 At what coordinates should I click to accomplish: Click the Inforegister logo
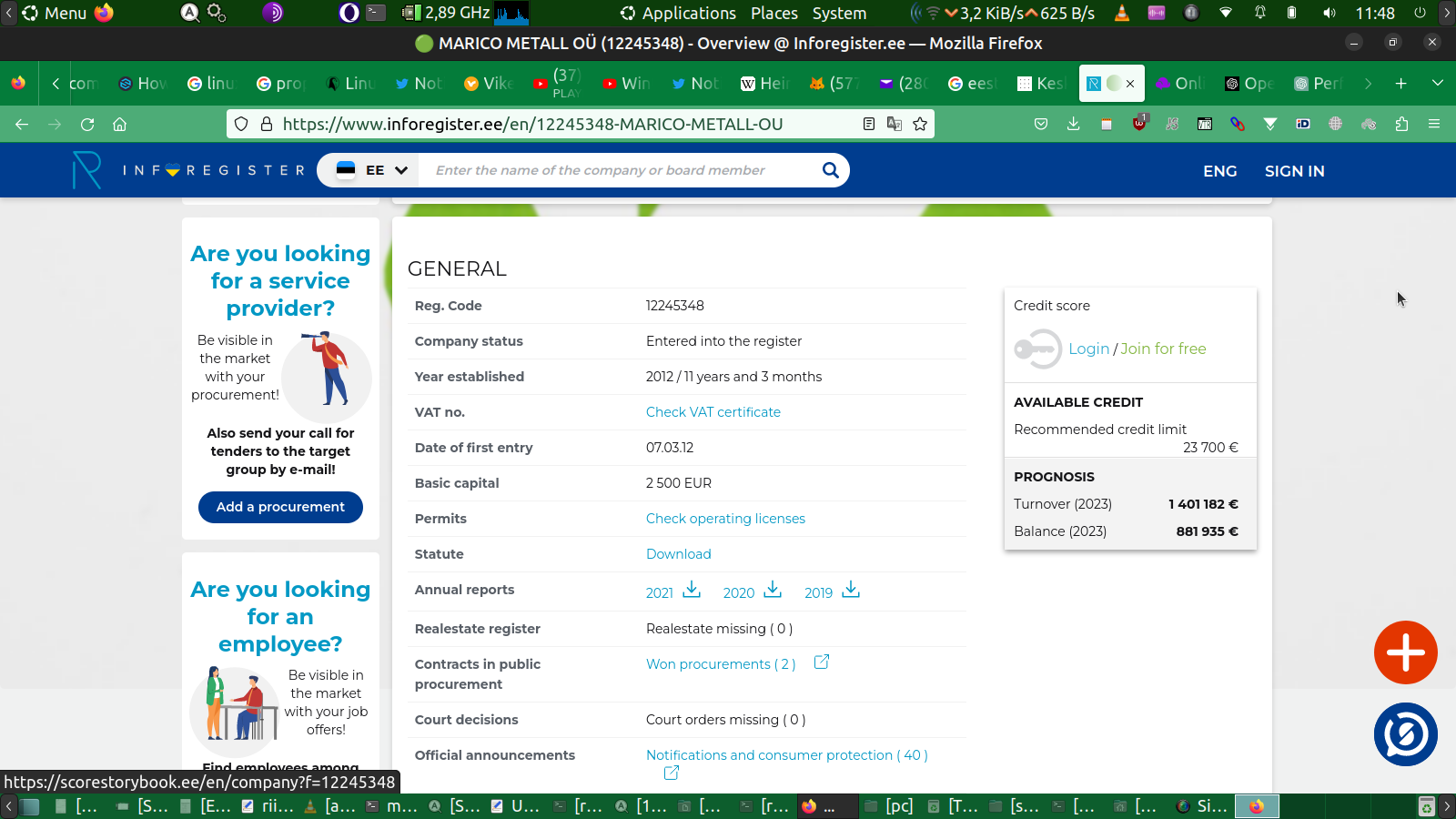187,170
